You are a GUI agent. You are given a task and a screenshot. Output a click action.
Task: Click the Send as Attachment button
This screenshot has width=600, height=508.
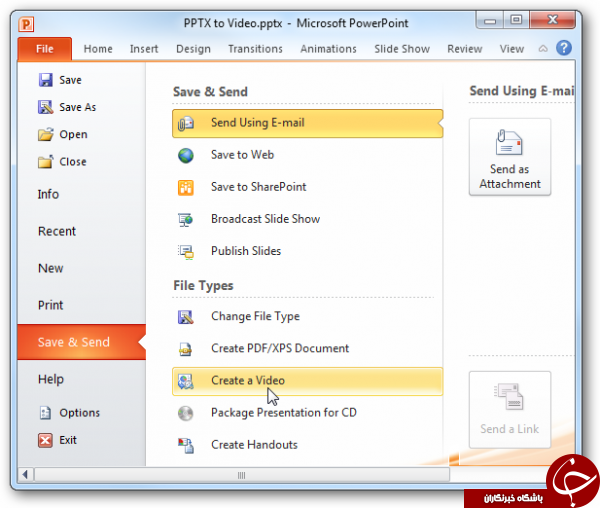click(x=510, y=157)
